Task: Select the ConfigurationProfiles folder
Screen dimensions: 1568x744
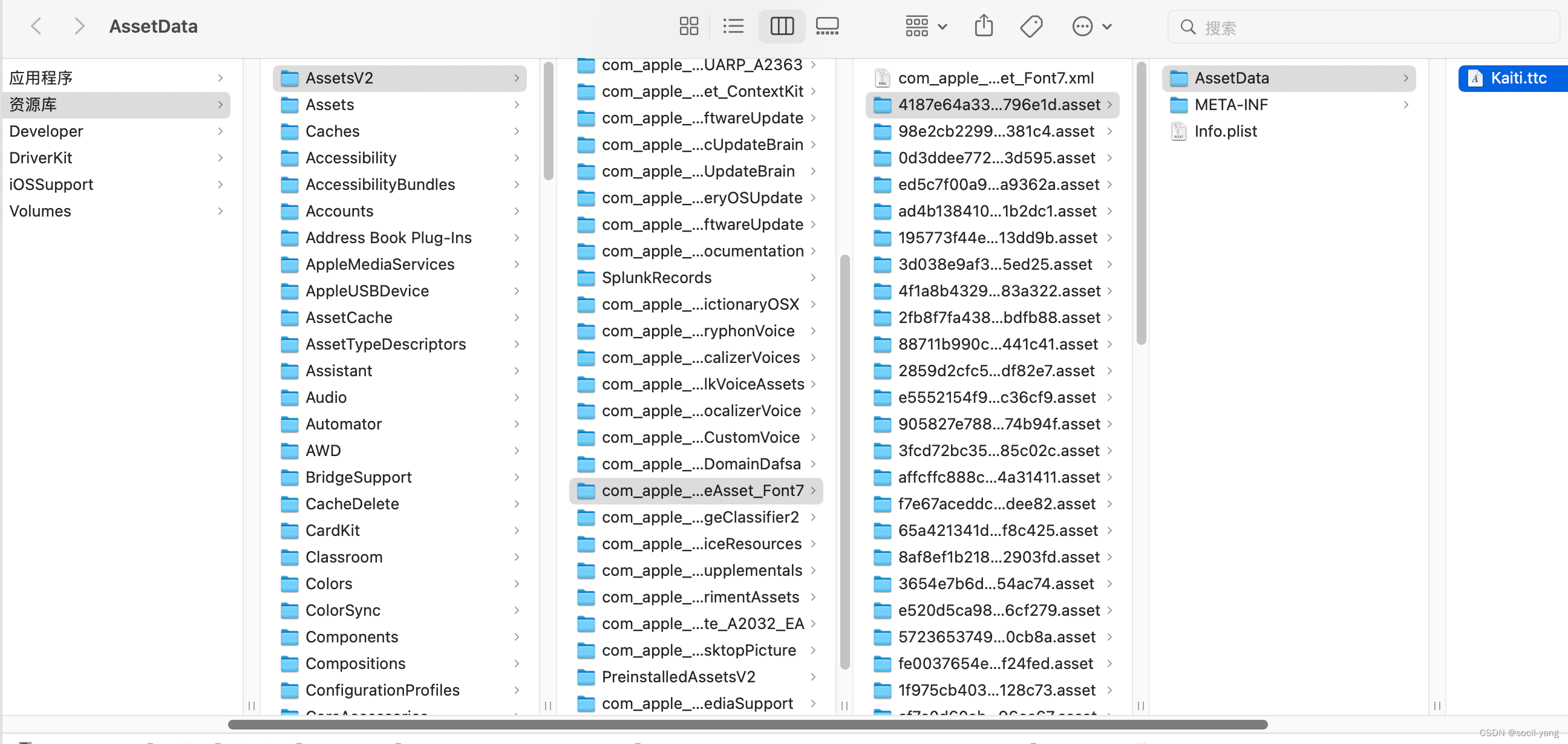Action: tap(399, 690)
